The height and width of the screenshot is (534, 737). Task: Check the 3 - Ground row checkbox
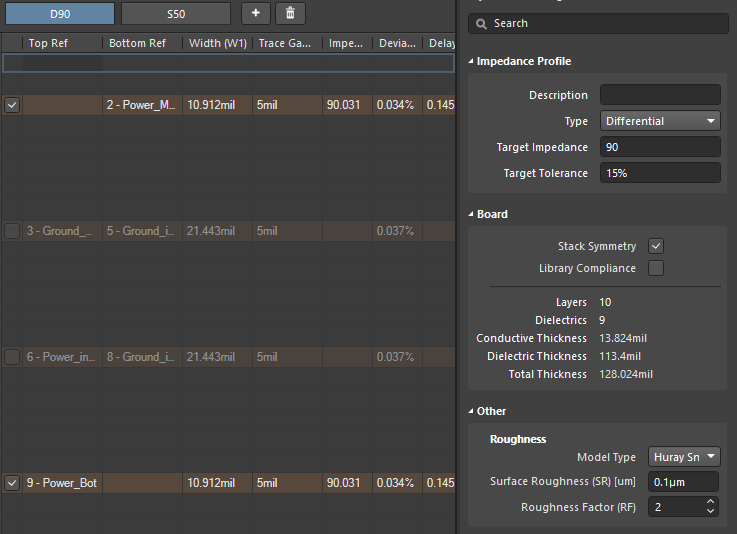[12, 231]
